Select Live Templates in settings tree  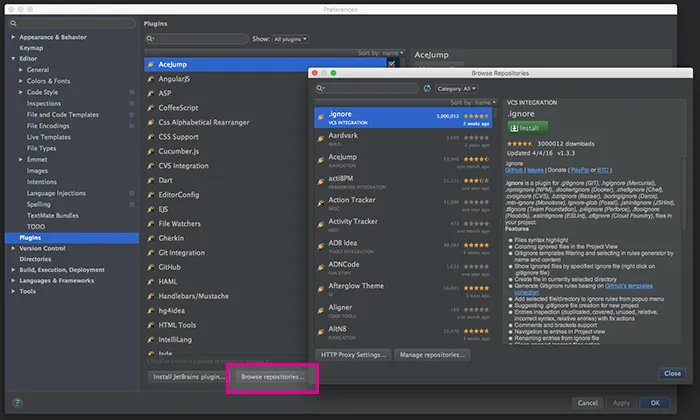49,137
